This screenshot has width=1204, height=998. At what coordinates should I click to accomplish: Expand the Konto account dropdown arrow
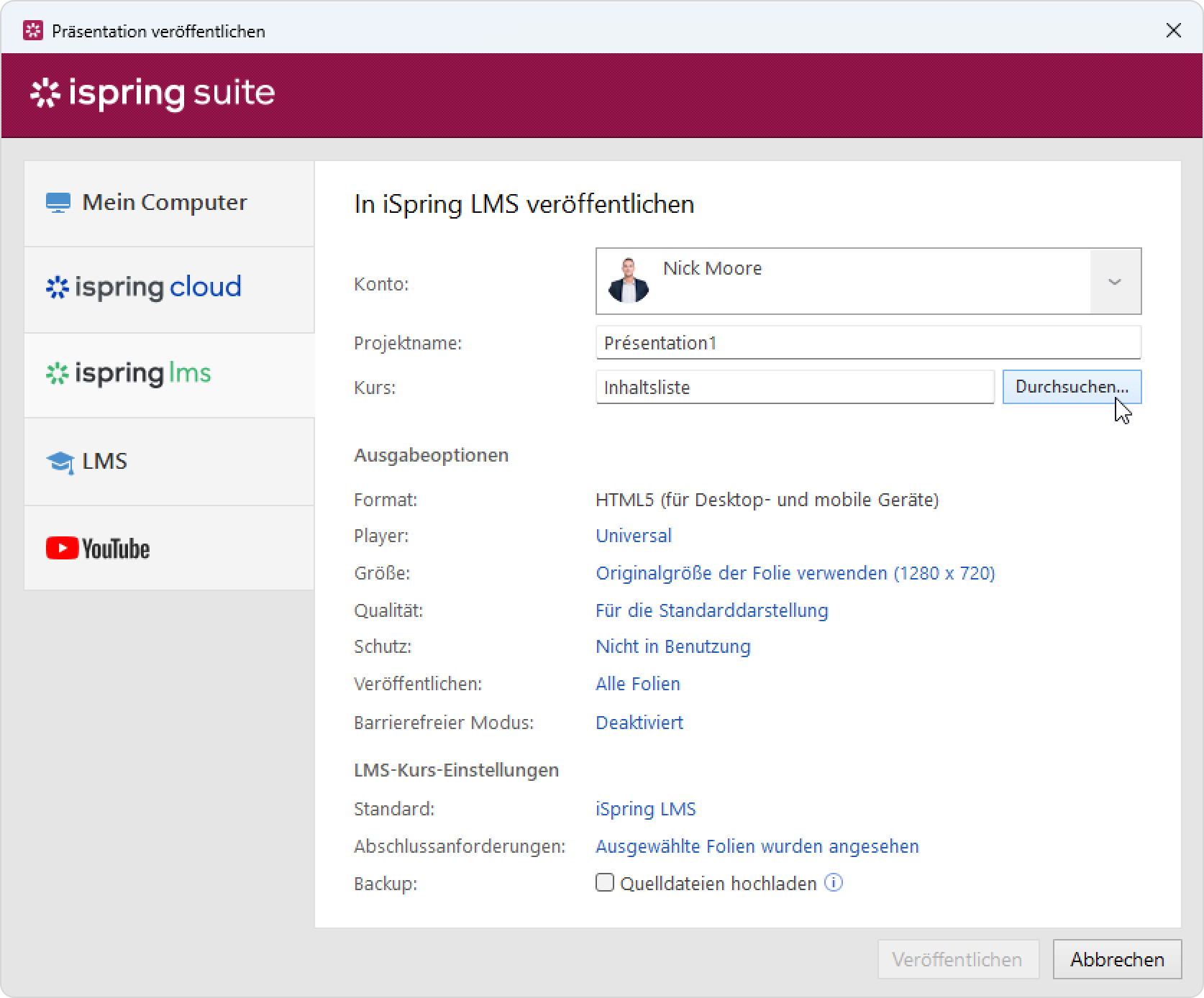pos(1115,281)
